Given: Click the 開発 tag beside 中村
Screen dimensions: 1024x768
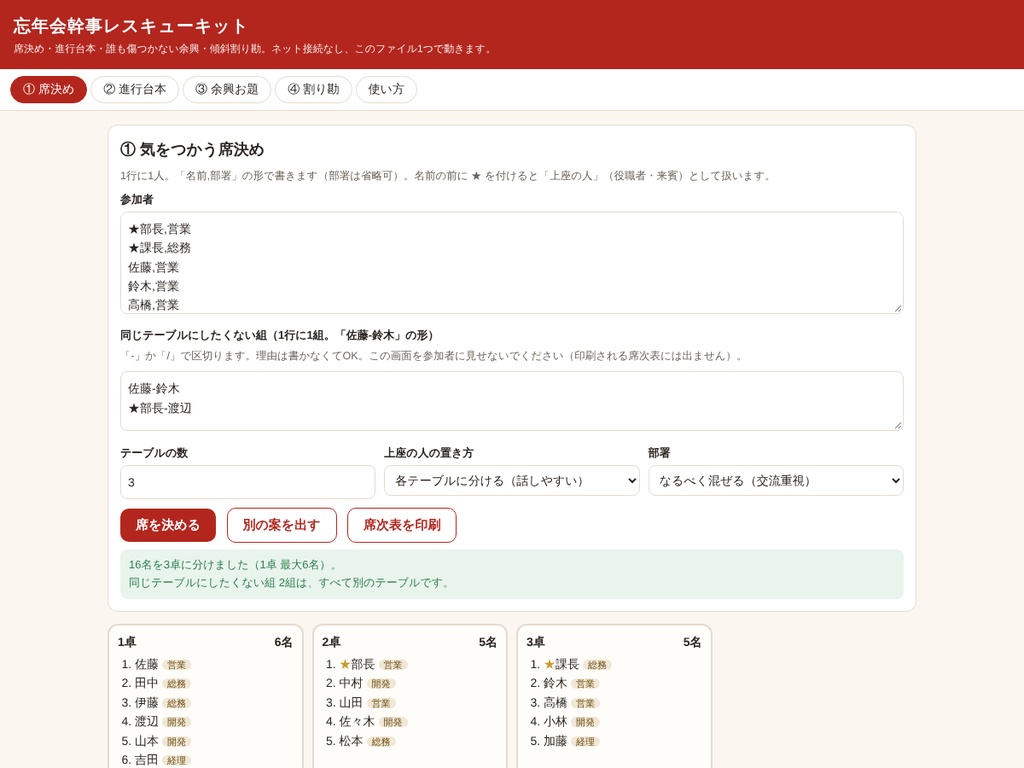Looking at the screenshot, I should coord(381,684).
